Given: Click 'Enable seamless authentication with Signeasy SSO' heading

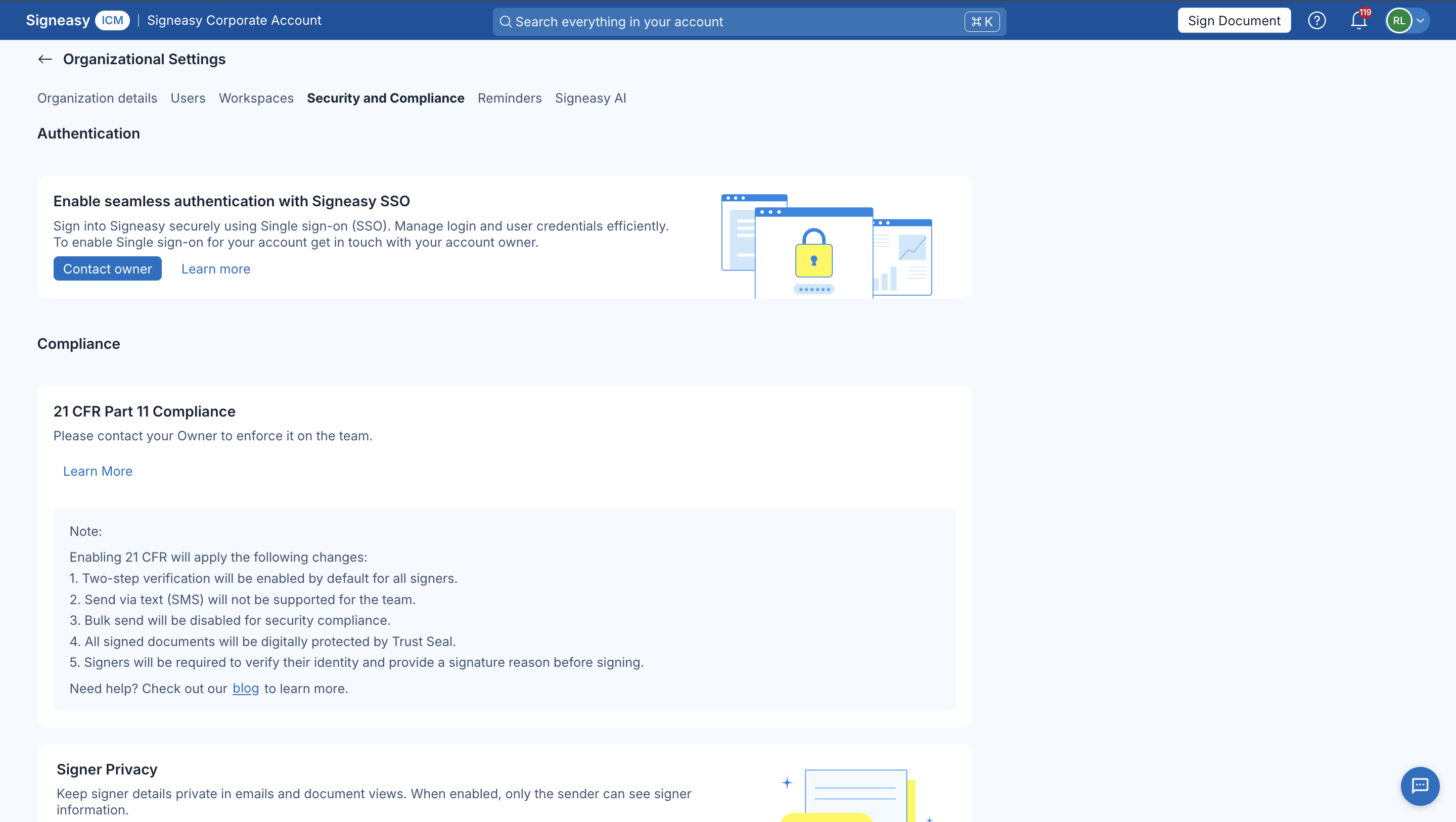Looking at the screenshot, I should (x=232, y=201).
